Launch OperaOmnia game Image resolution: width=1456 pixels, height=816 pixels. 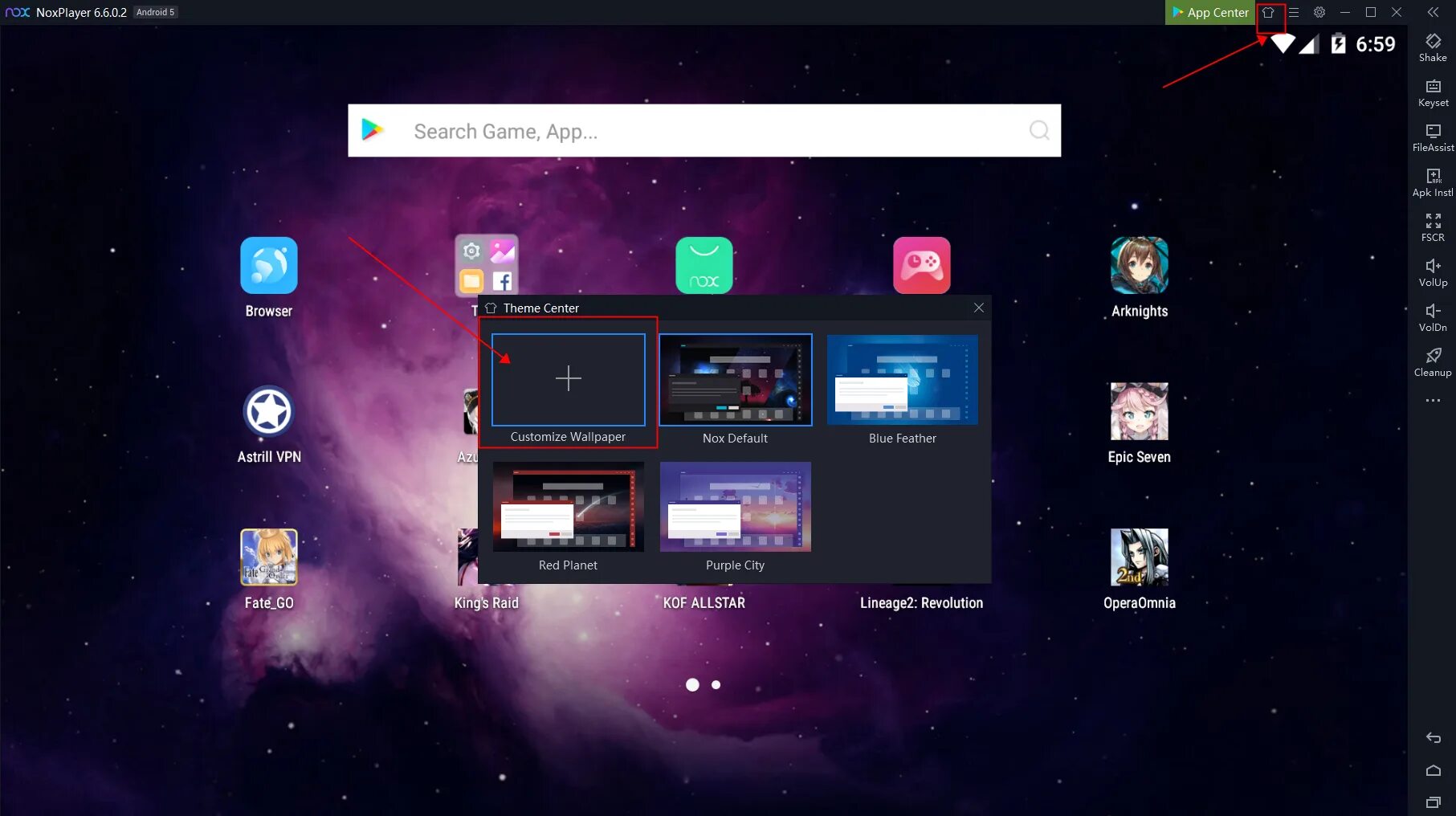pos(1139,557)
